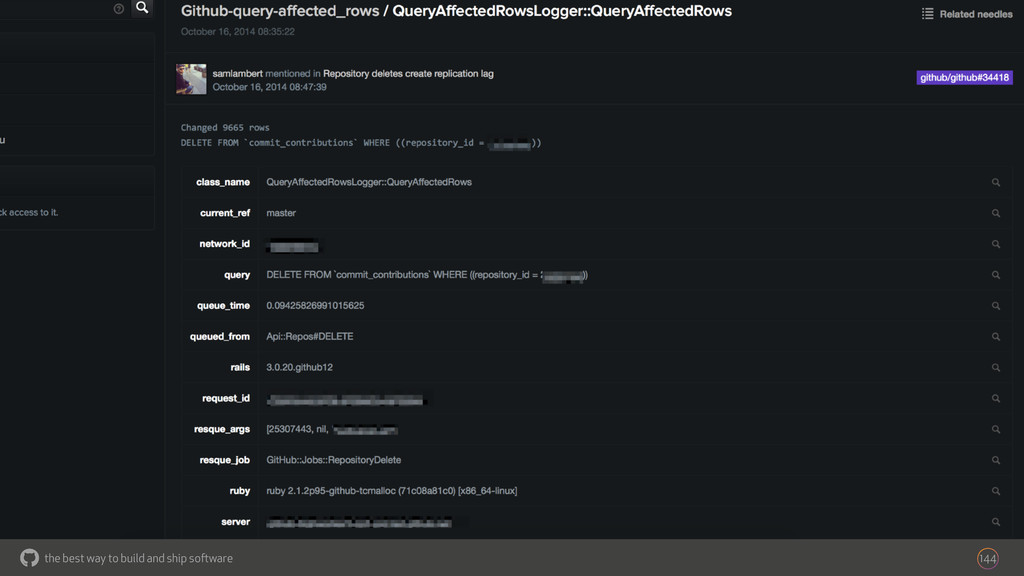Viewport: 1024px width, 576px height.
Task: Search by current_ref value magnifier
Action: (995, 213)
